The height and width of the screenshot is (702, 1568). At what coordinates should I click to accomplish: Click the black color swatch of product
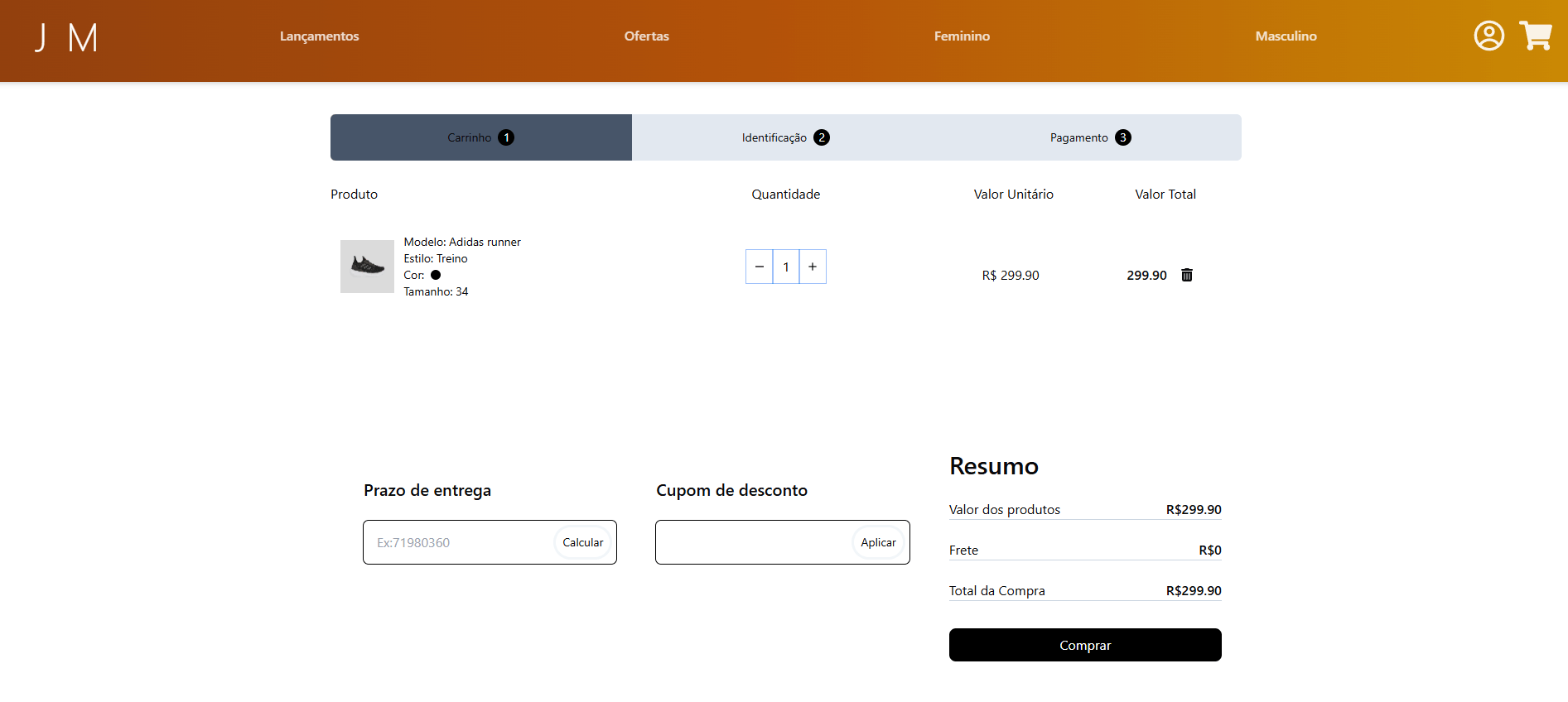[x=436, y=275]
